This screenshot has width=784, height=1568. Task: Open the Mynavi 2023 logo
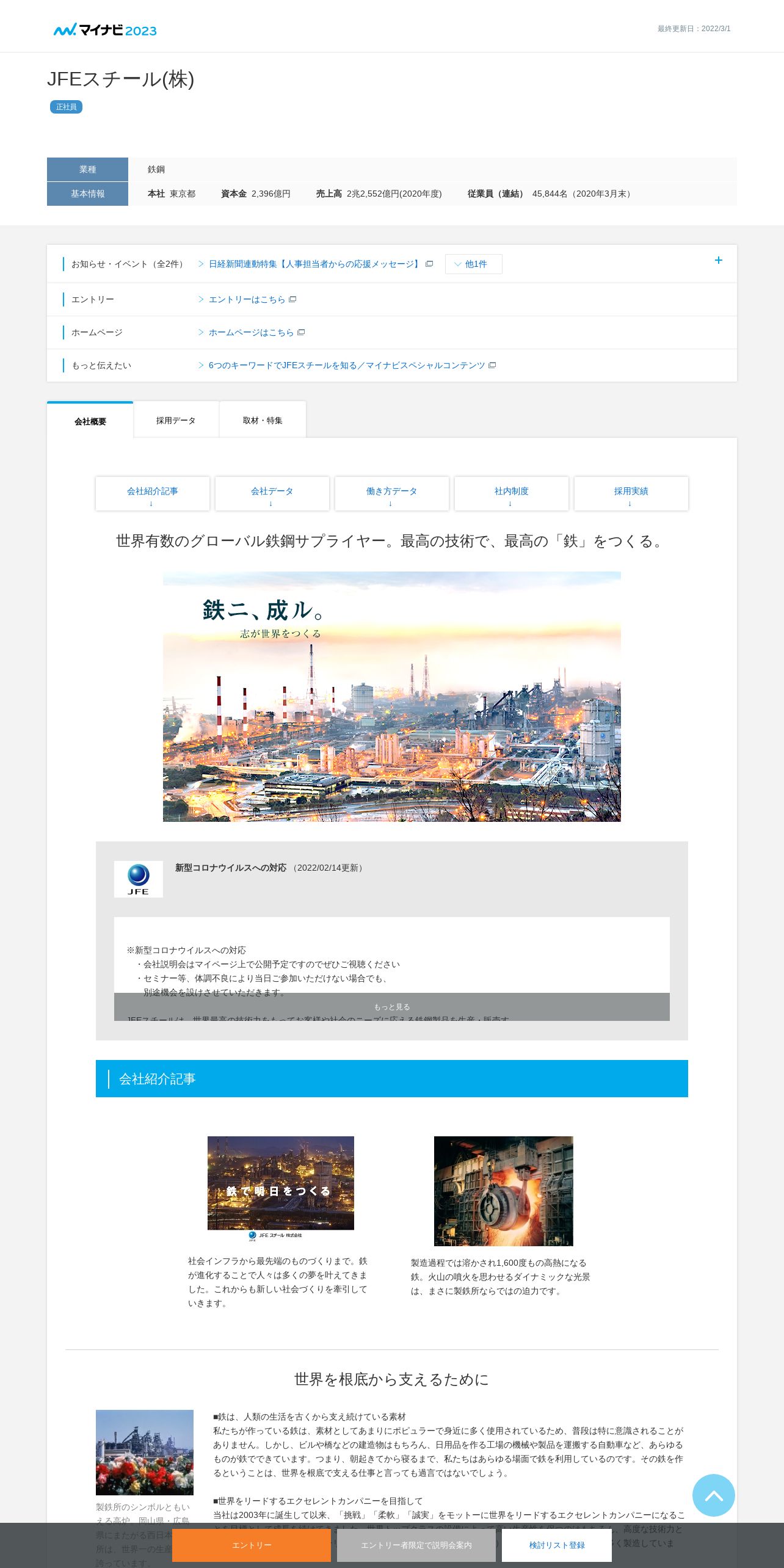click(105, 30)
